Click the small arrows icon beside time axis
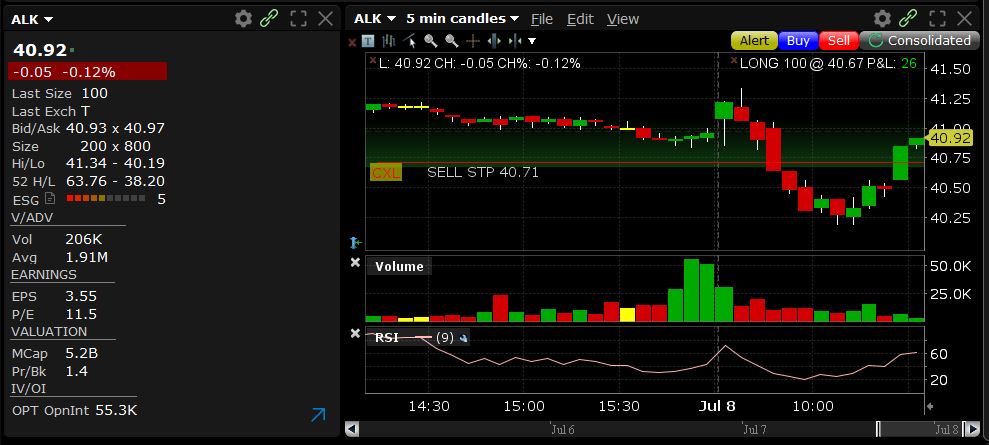The image size is (989, 445). [x=929, y=407]
